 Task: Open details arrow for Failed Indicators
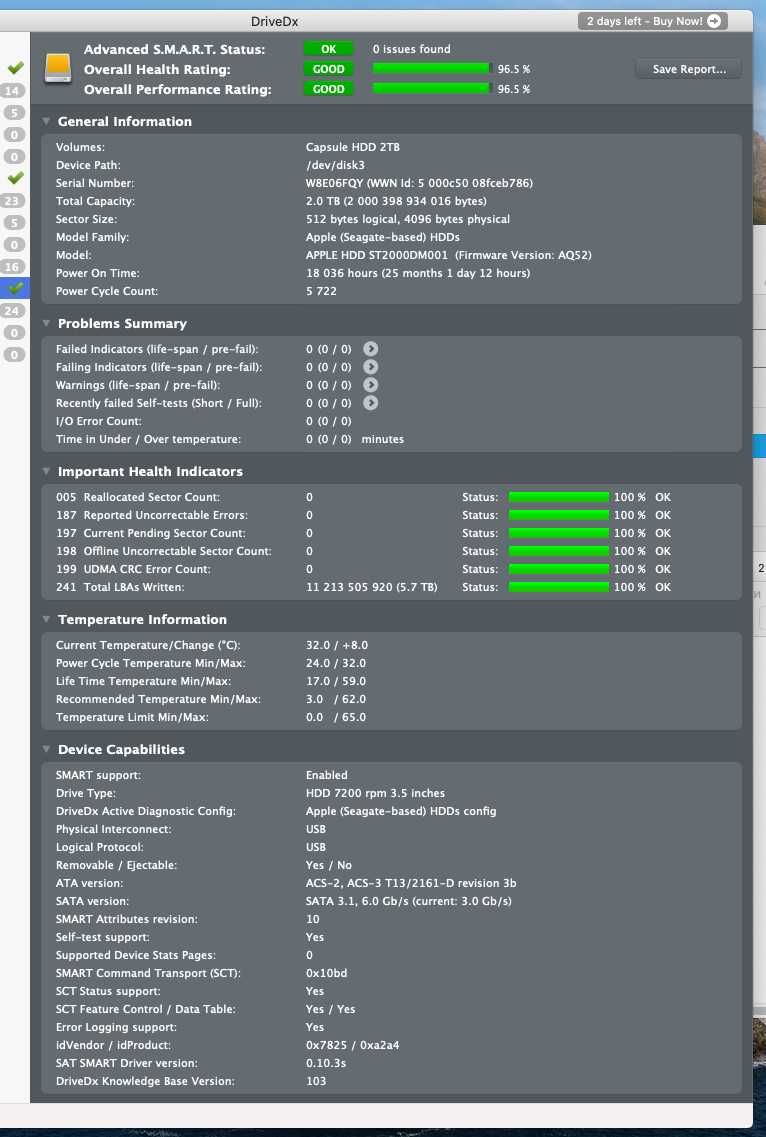371,350
